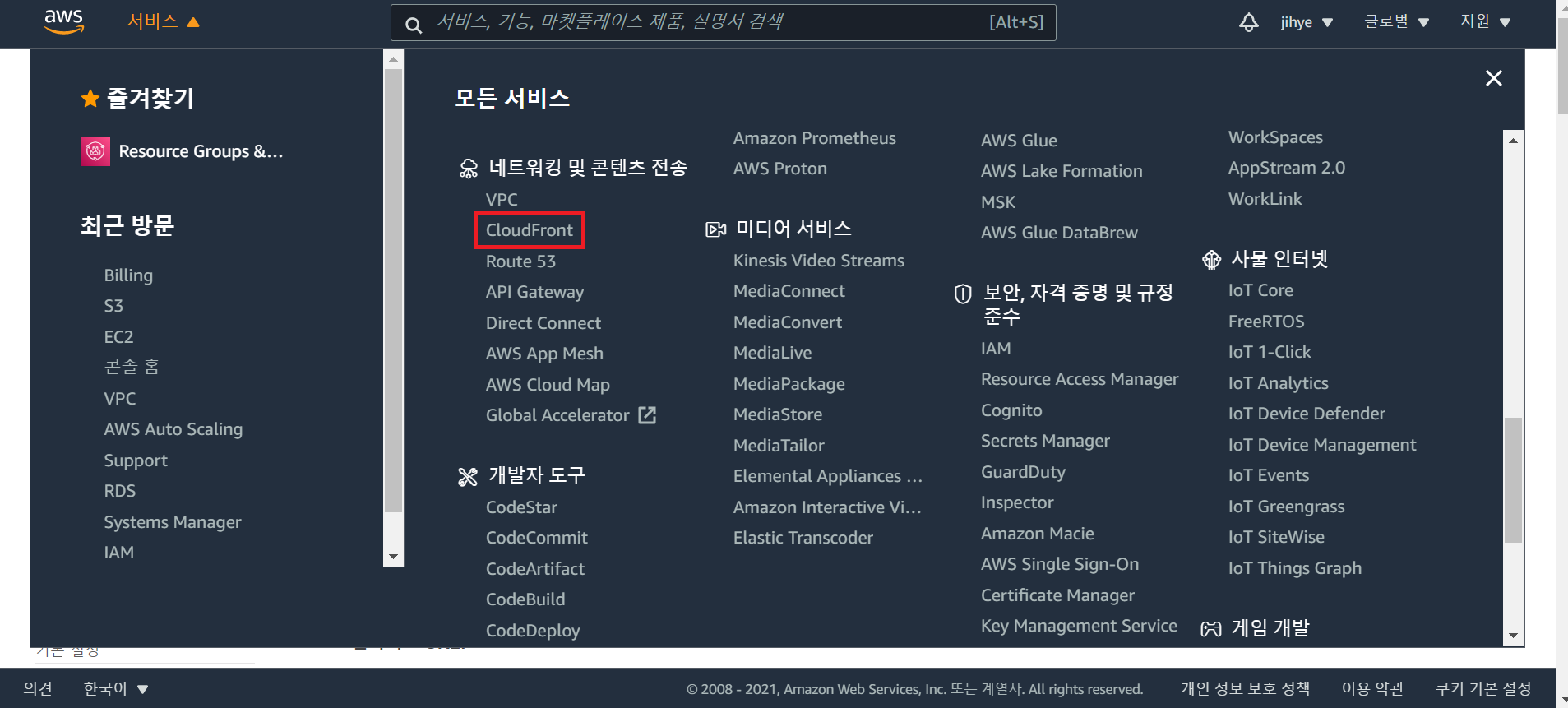Viewport: 1568px width, 708px height.
Task: Open CodeBuild service
Action: click(525, 599)
